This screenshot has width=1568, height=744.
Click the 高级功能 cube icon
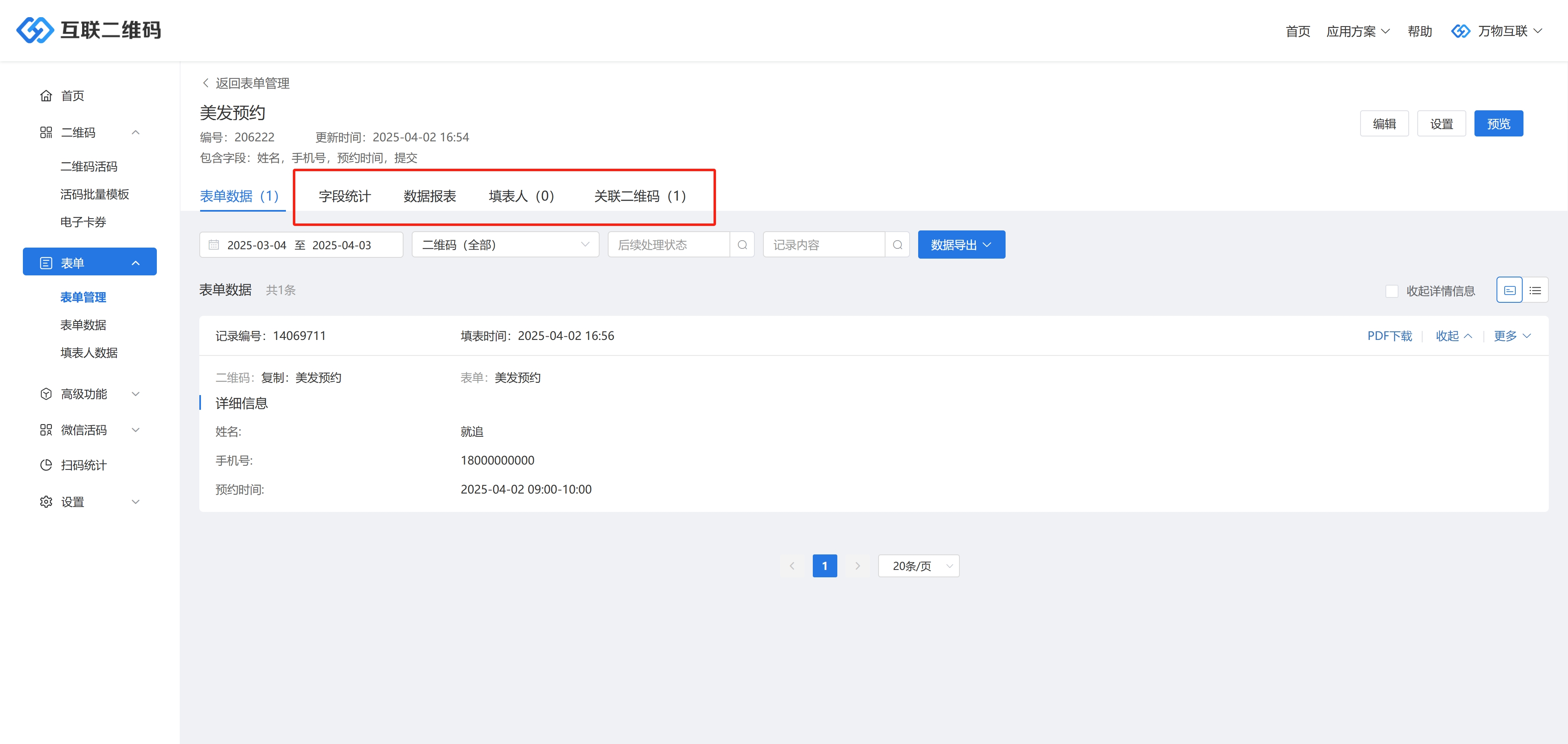tap(46, 394)
